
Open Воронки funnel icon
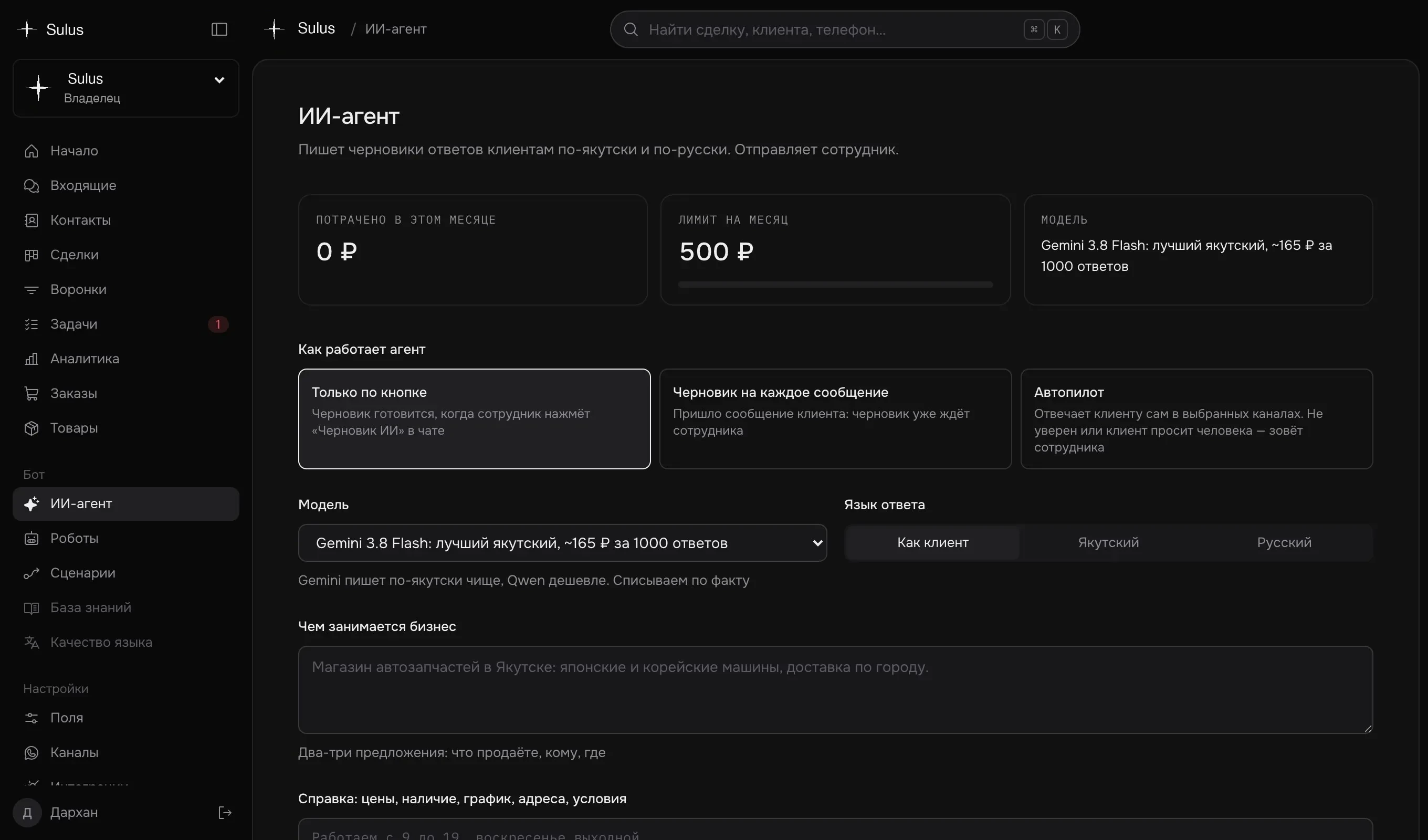click(31, 290)
